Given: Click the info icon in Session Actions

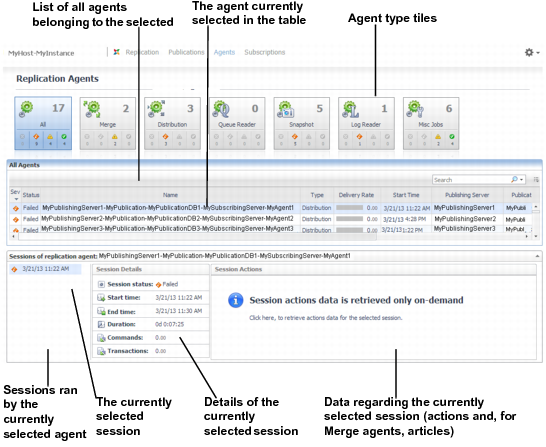Looking at the screenshot, I should (x=235, y=300).
